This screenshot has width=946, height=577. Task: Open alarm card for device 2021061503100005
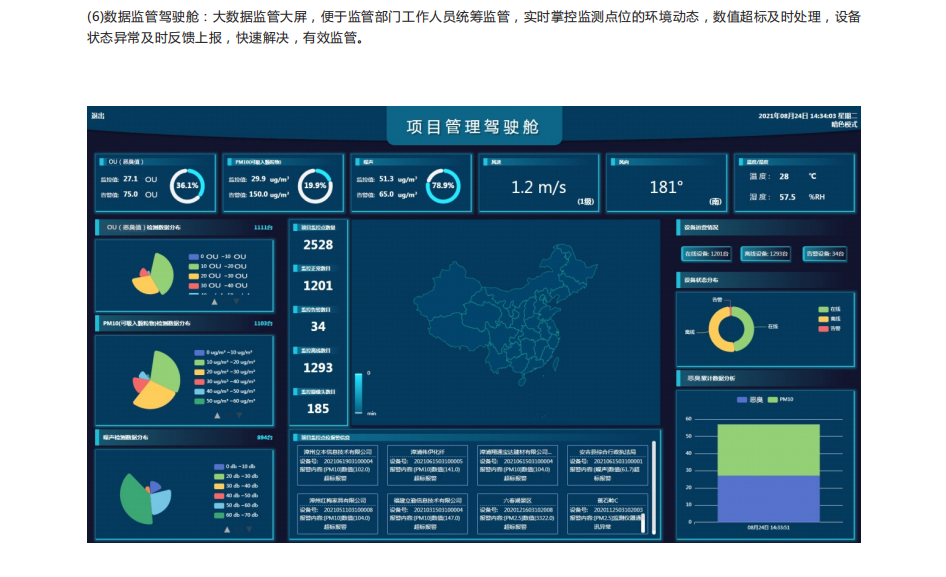(427, 465)
